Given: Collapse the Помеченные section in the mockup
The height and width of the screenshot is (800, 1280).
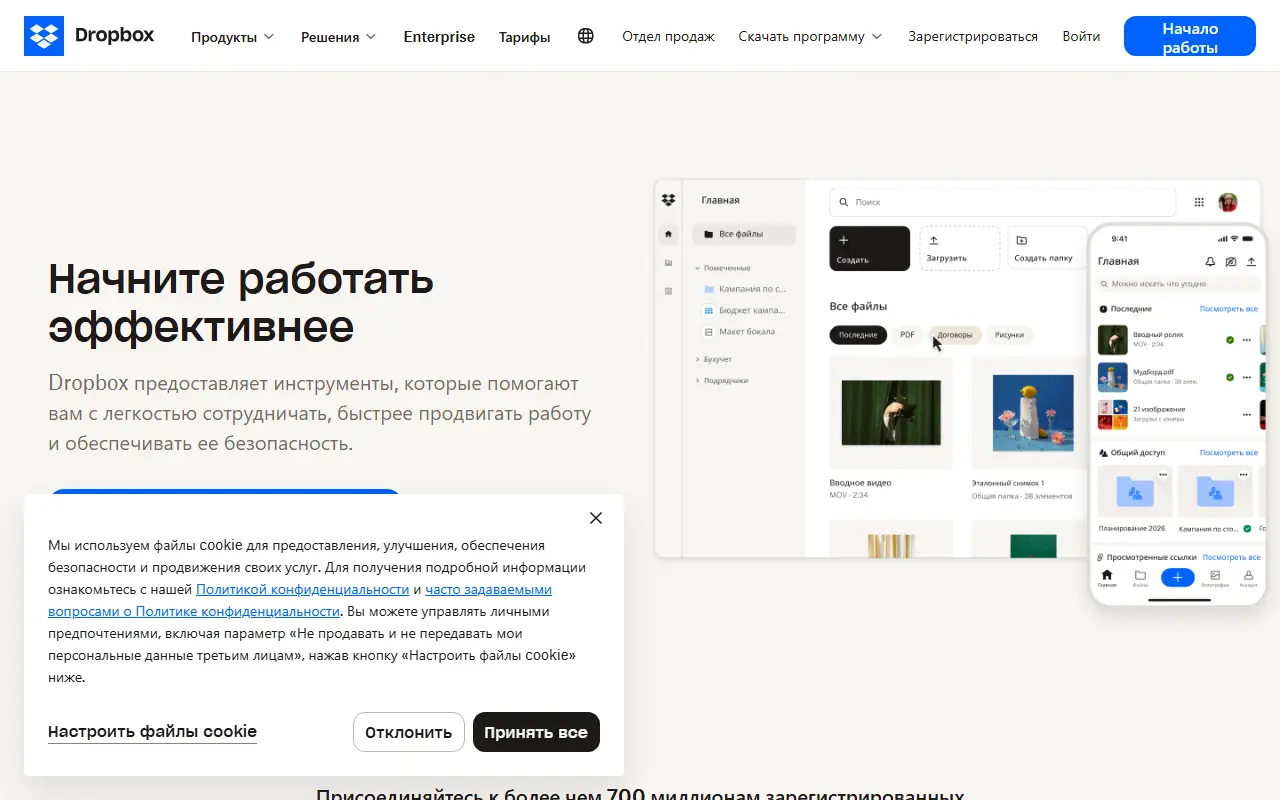Looking at the screenshot, I should (x=722, y=268).
